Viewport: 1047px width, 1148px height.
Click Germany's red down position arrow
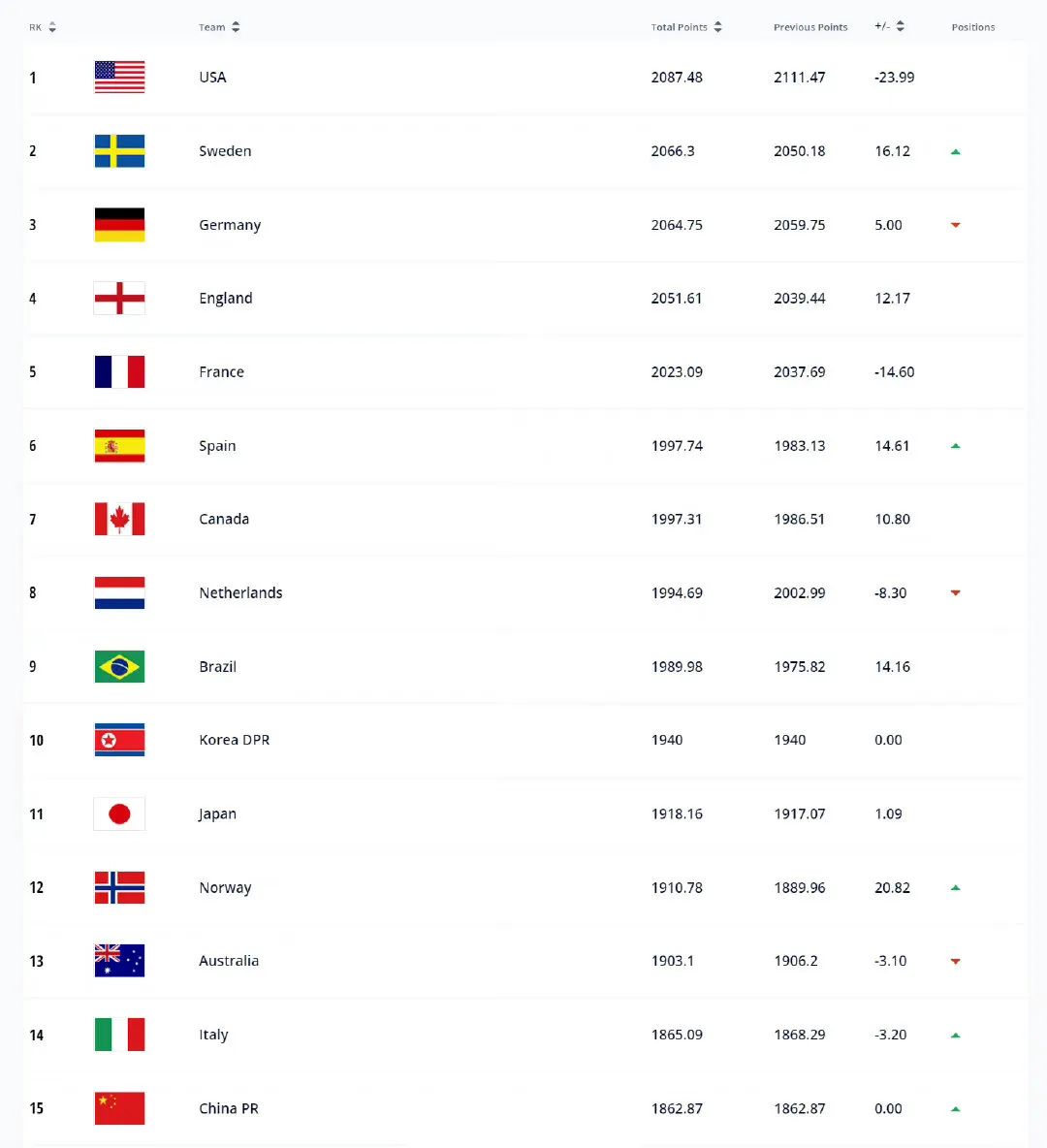pyautogui.click(x=956, y=225)
